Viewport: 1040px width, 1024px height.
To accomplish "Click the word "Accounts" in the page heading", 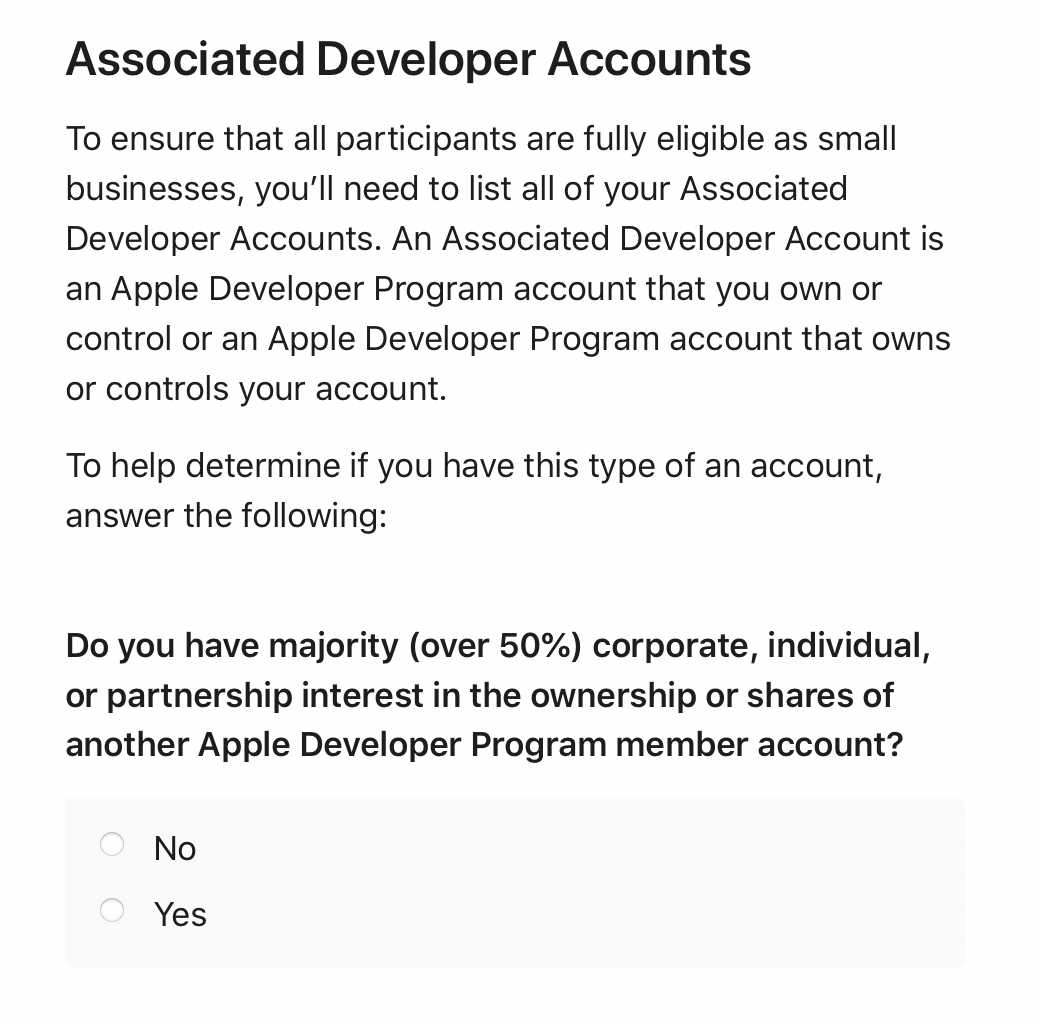I will (x=649, y=59).
